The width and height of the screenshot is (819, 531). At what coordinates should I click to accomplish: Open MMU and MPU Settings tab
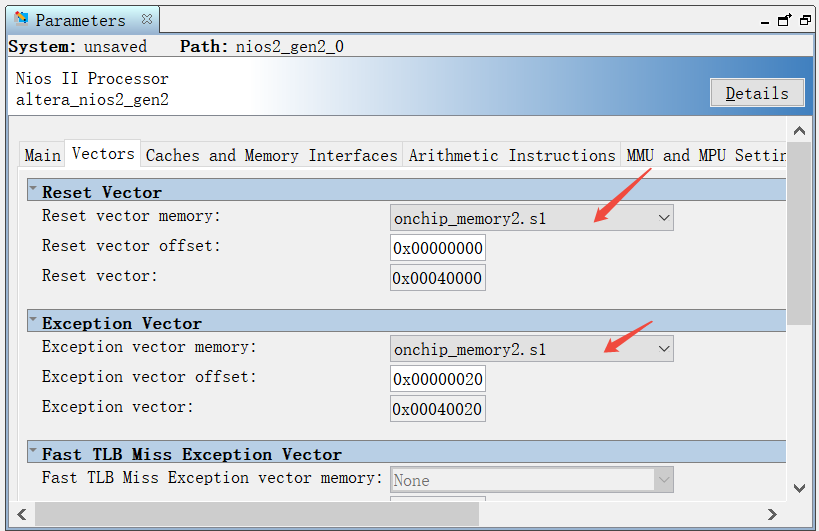(x=704, y=155)
